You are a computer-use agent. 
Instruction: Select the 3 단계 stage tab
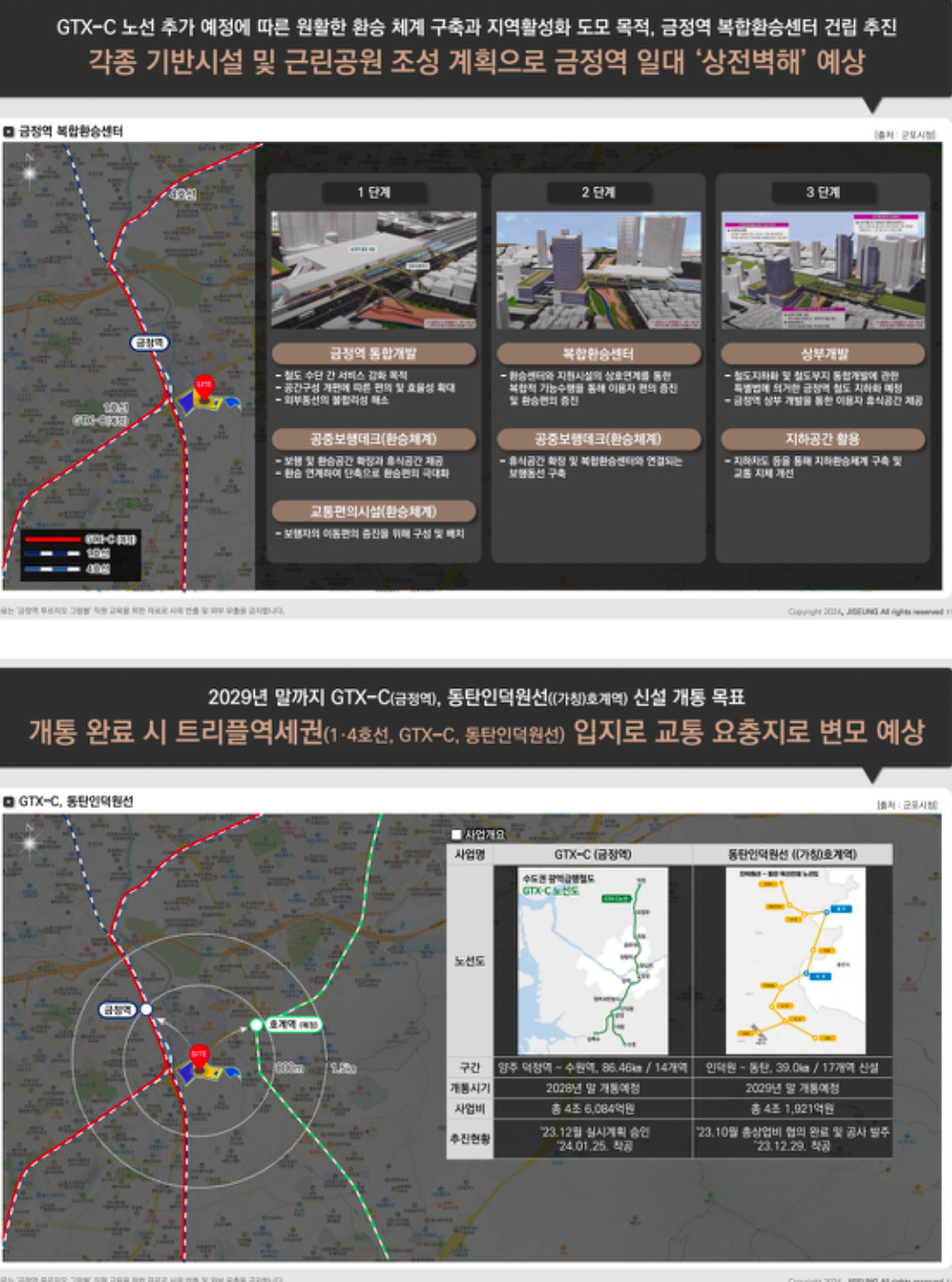coord(822,193)
